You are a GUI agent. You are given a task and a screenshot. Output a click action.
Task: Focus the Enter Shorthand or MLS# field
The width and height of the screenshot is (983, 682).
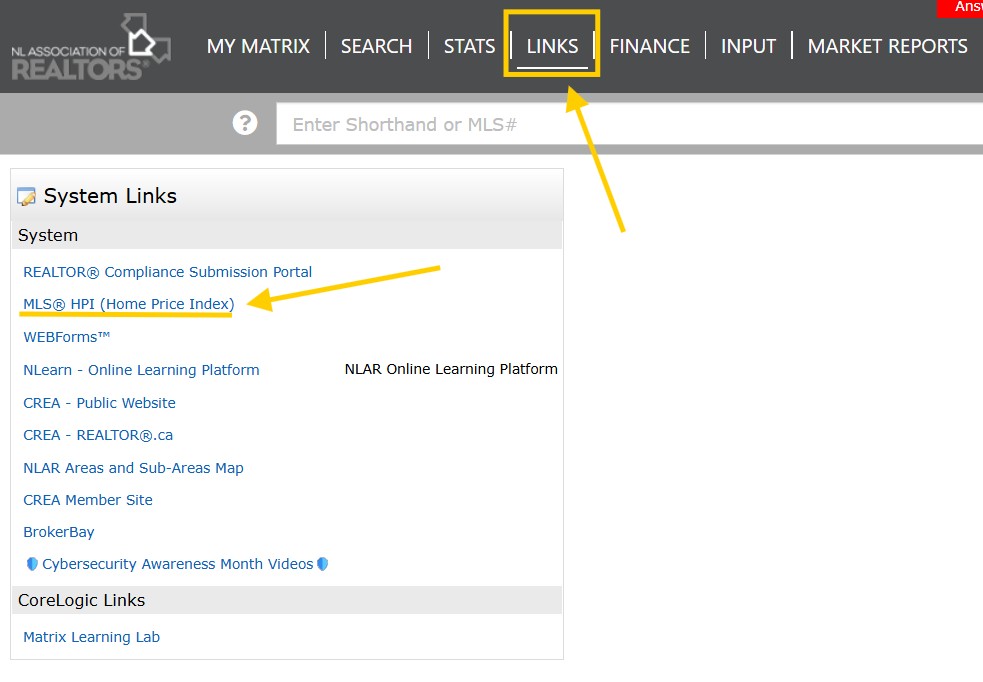click(629, 123)
